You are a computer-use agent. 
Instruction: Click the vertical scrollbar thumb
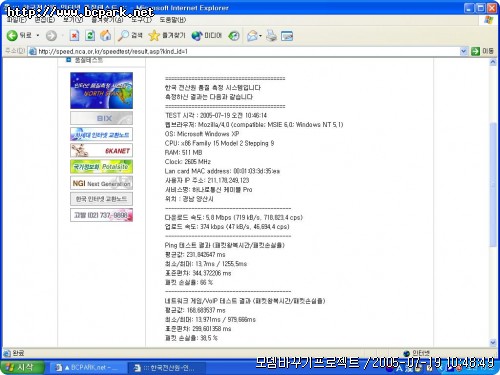(x=493, y=185)
